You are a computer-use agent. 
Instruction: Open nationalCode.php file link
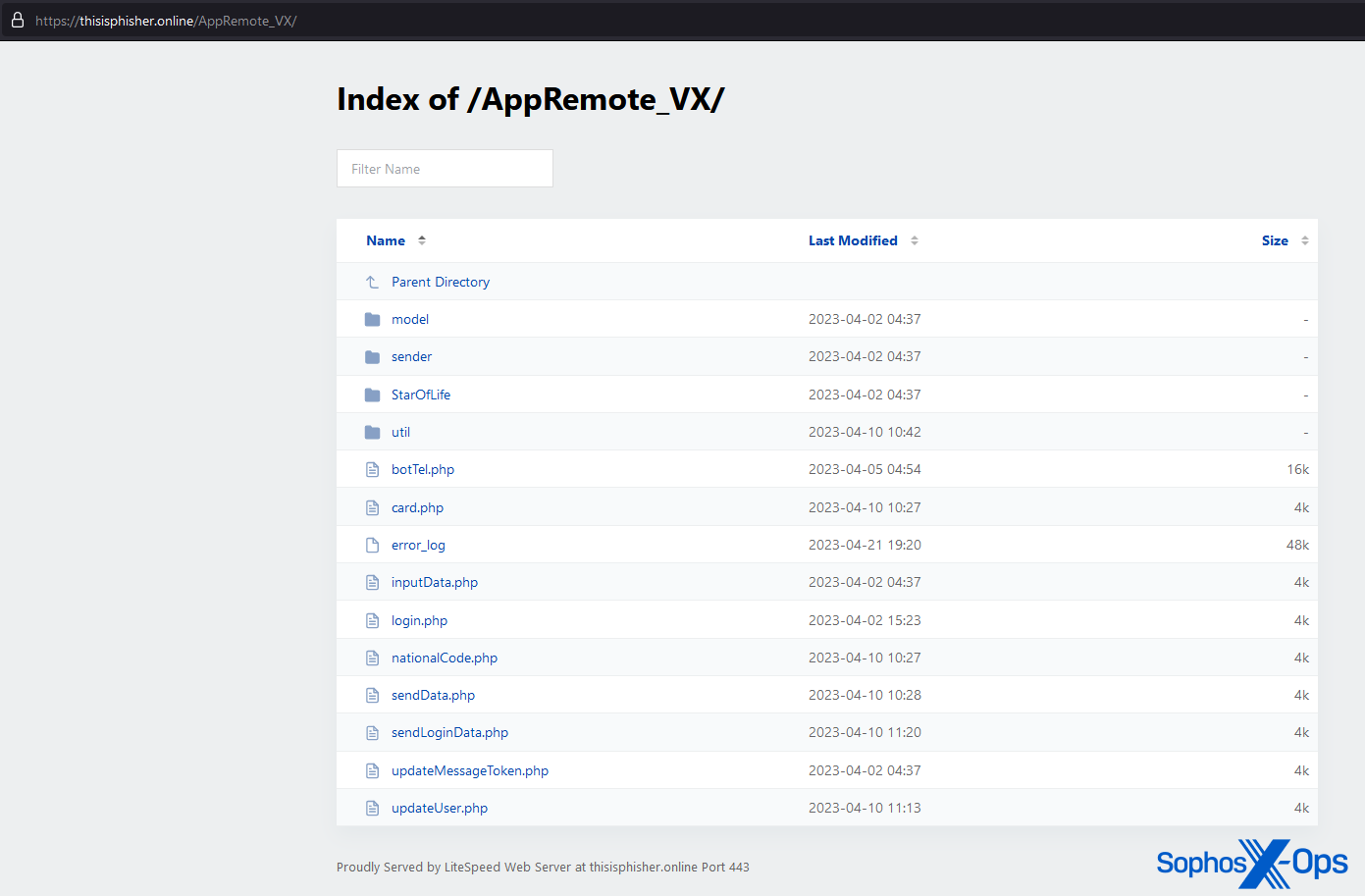tap(444, 658)
